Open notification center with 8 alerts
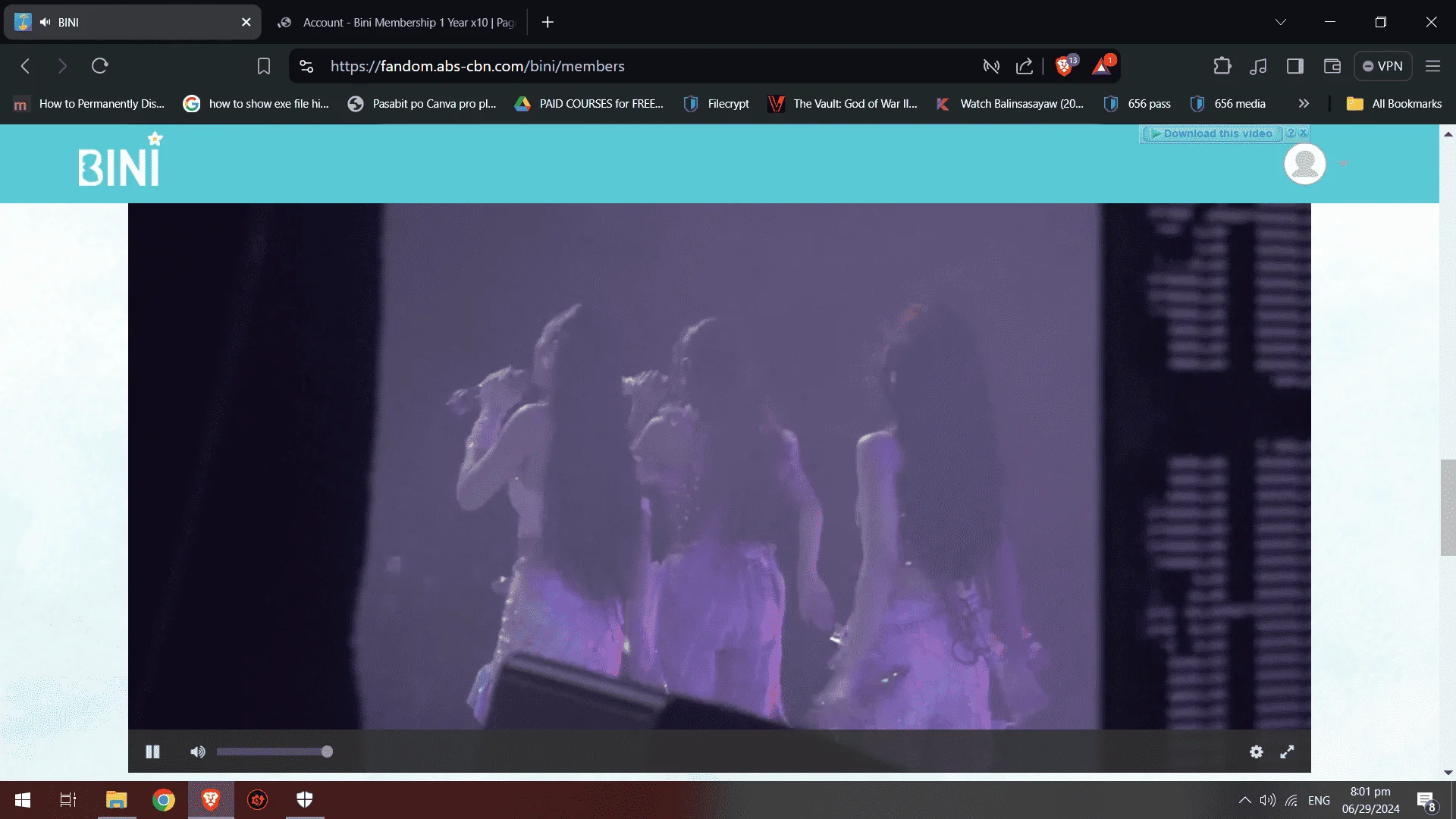This screenshot has width=1456, height=819. pyautogui.click(x=1426, y=800)
